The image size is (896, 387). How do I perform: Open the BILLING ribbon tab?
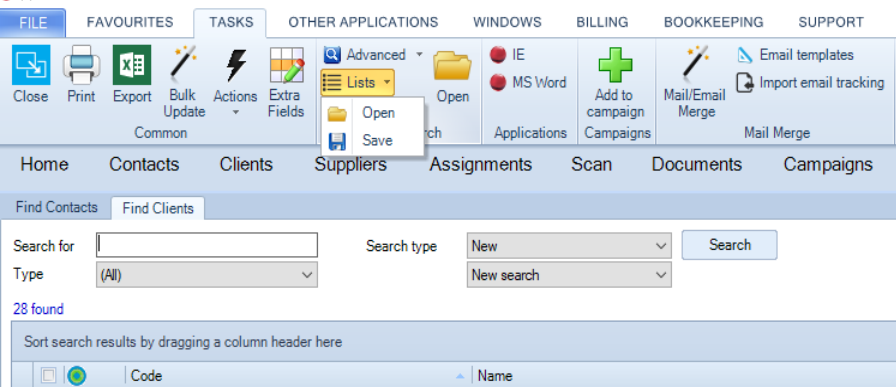(x=602, y=22)
